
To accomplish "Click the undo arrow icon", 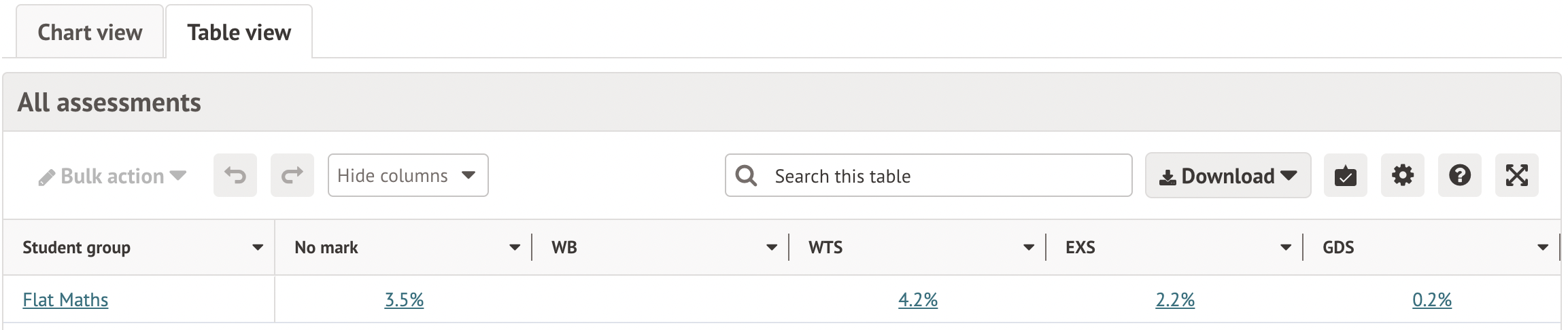I will point(235,176).
